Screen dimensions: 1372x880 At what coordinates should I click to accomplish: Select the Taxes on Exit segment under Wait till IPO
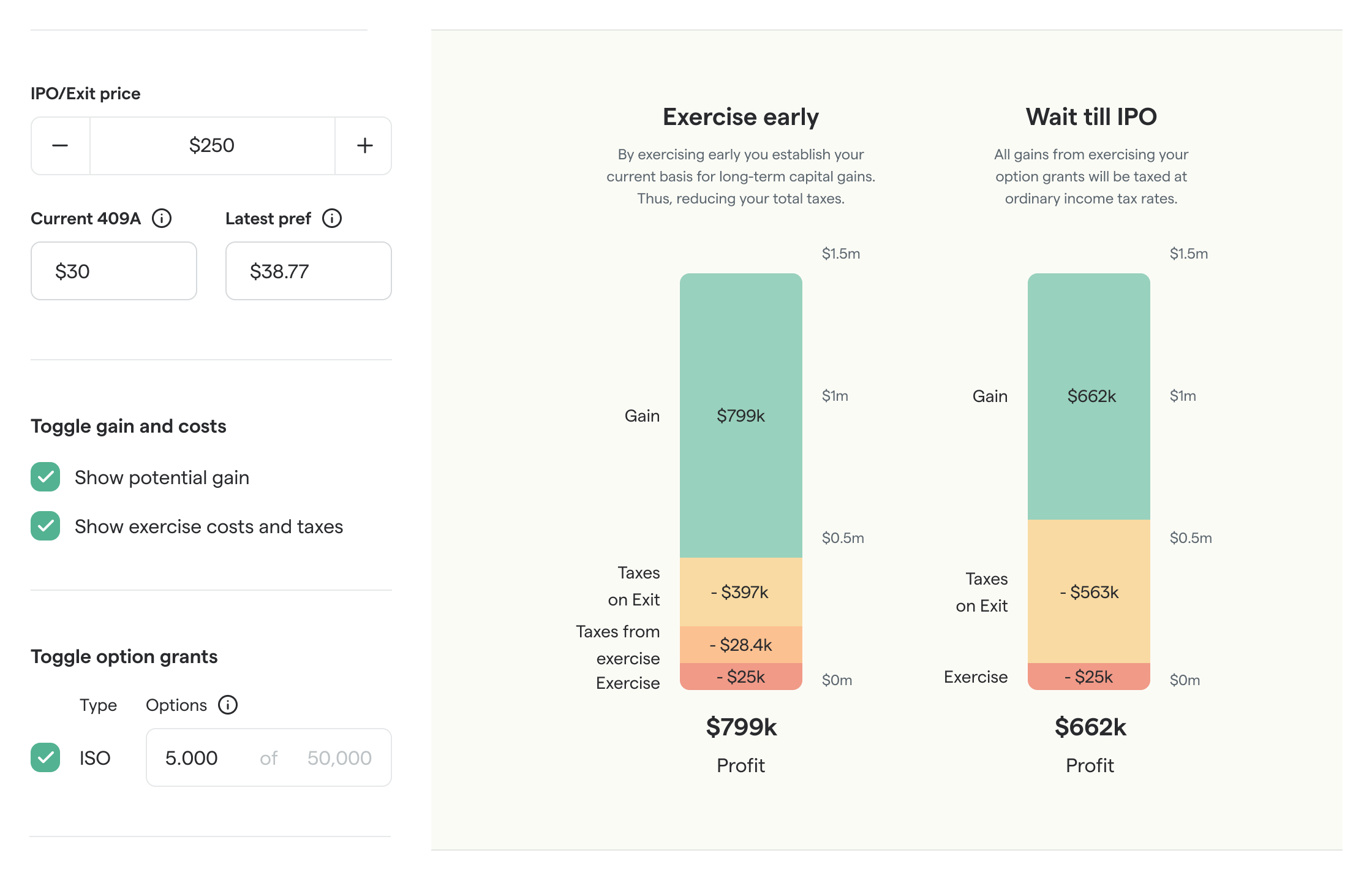coord(1090,593)
